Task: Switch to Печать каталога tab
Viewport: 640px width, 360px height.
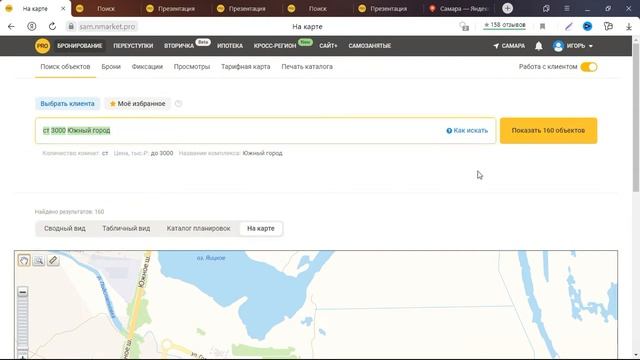Action: tap(307, 67)
